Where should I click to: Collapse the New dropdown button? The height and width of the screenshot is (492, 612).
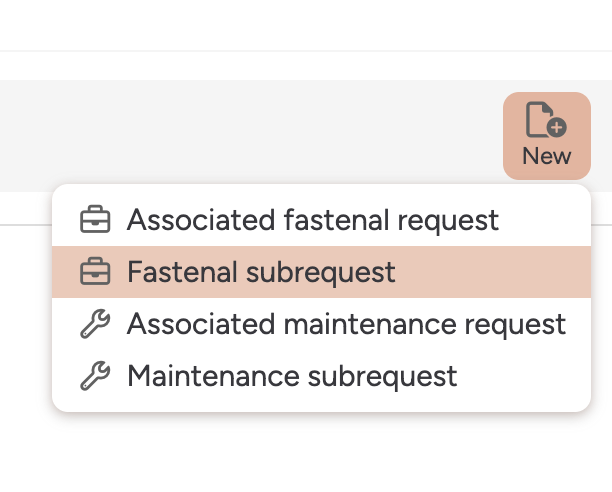(x=547, y=136)
